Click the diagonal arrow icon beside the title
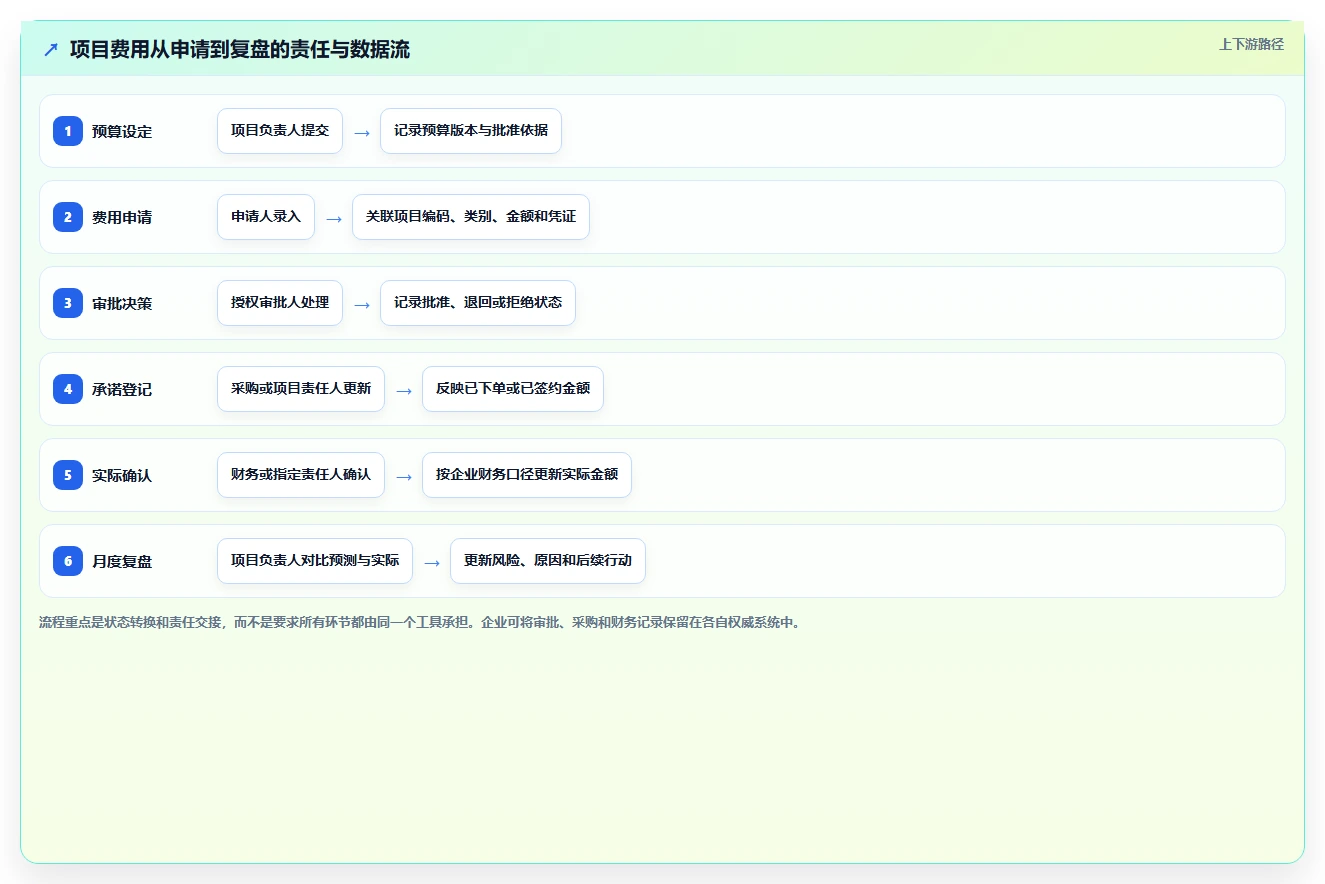Viewport: 1325px width, 884px height. pyautogui.click(x=51, y=49)
